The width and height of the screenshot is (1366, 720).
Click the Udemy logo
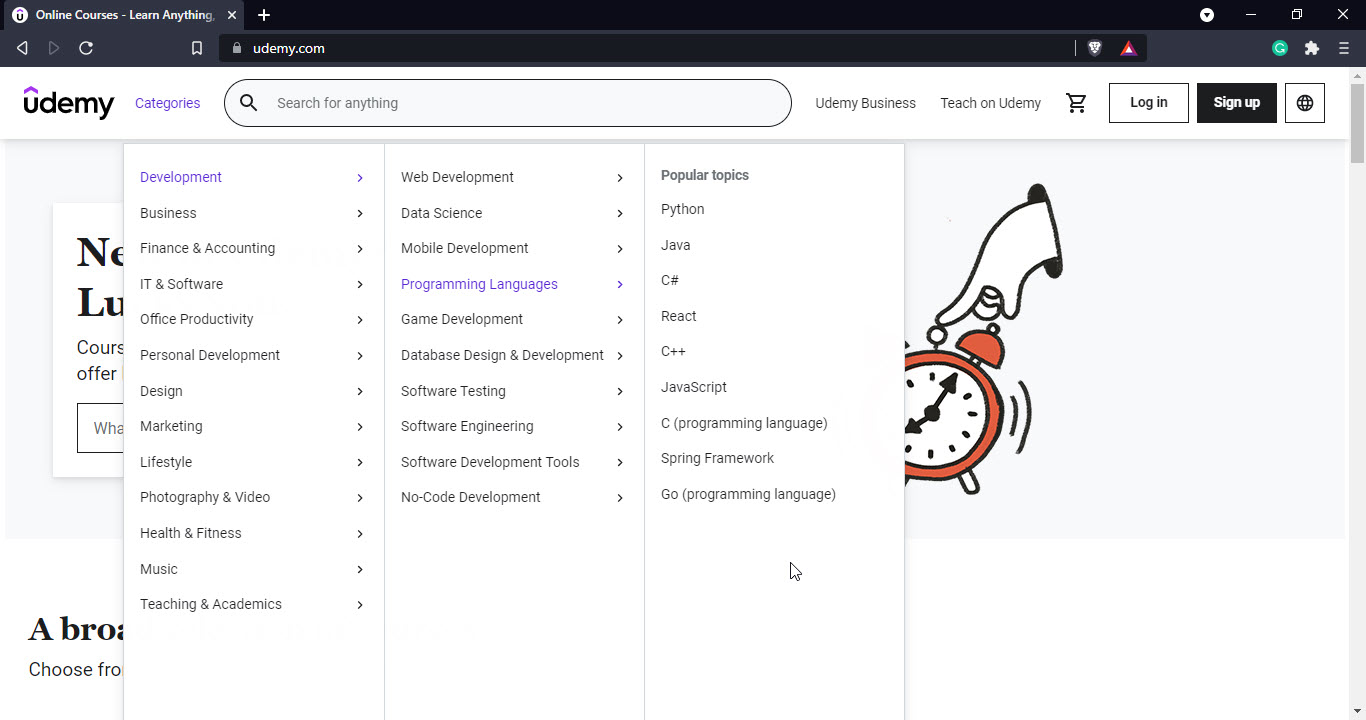pyautogui.click(x=69, y=102)
